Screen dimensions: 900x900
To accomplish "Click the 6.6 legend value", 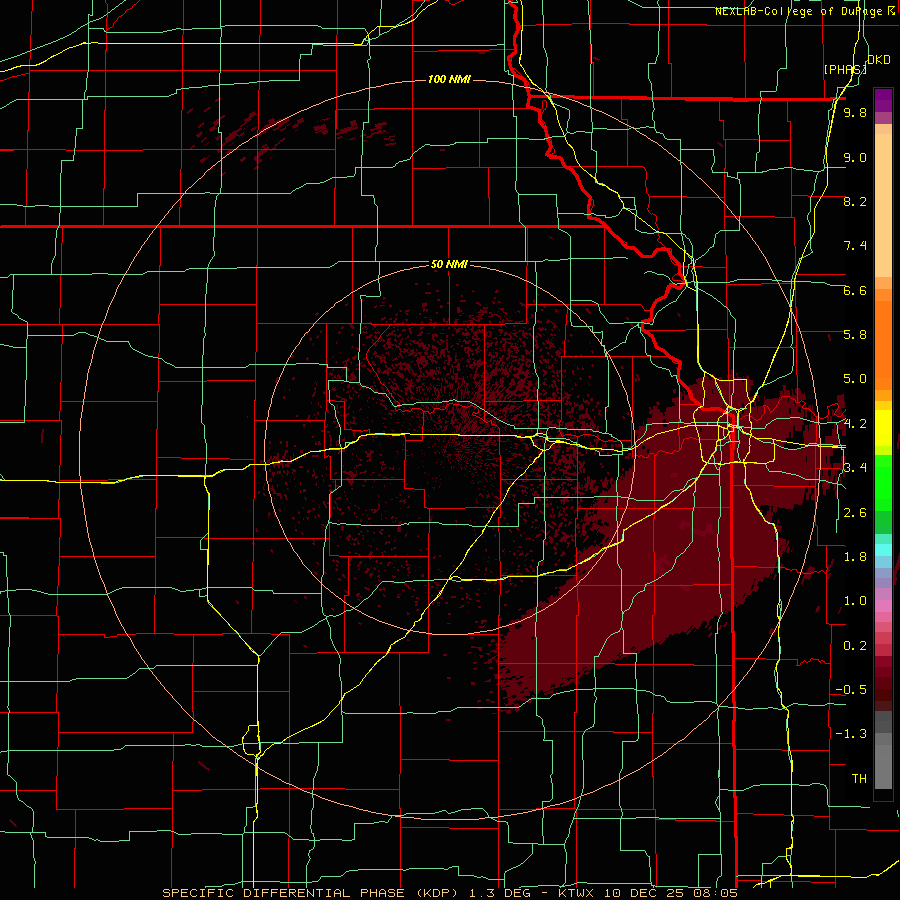I will tap(855, 290).
